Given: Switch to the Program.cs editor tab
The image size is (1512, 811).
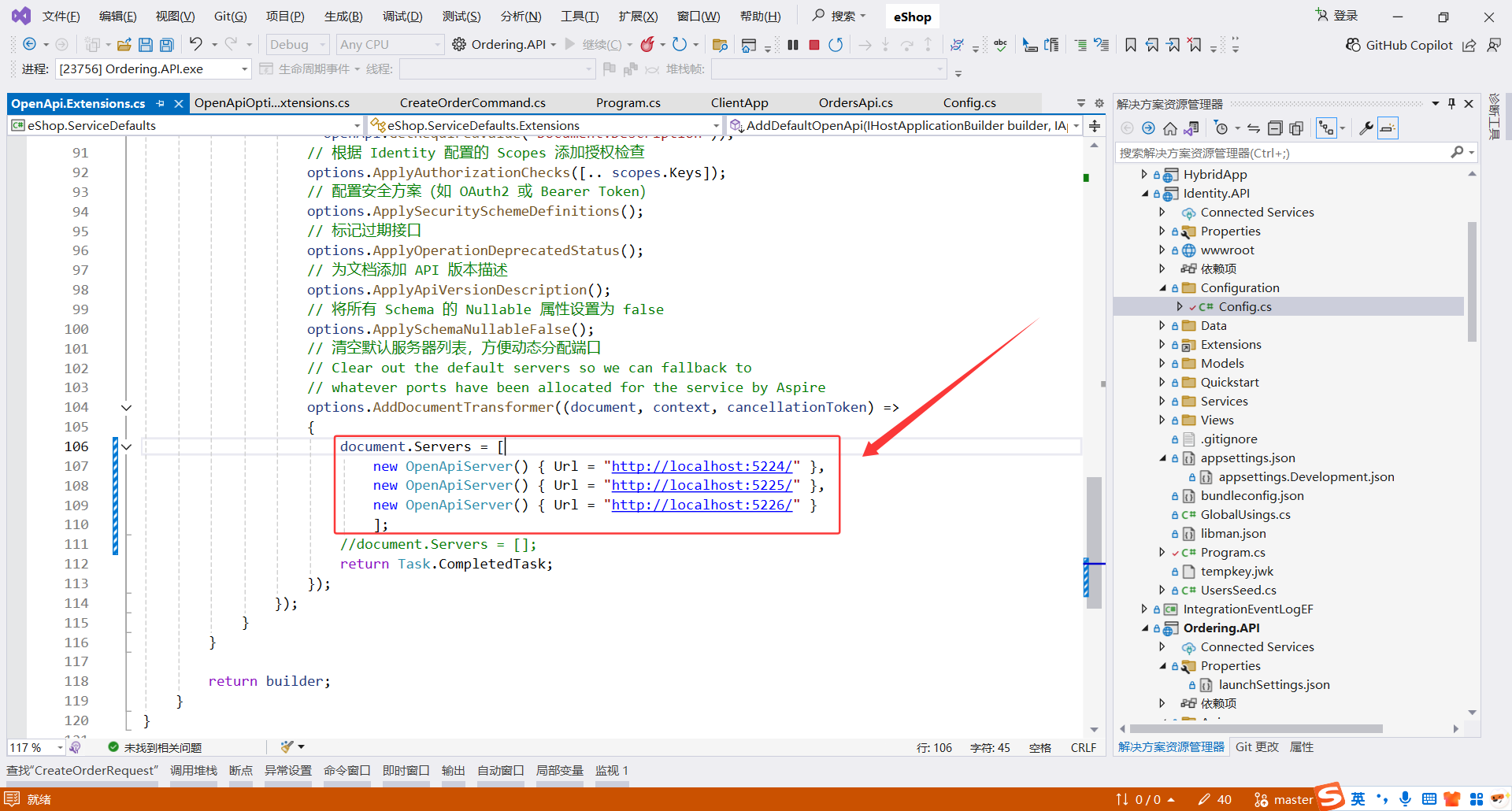Looking at the screenshot, I should pyautogui.click(x=628, y=103).
